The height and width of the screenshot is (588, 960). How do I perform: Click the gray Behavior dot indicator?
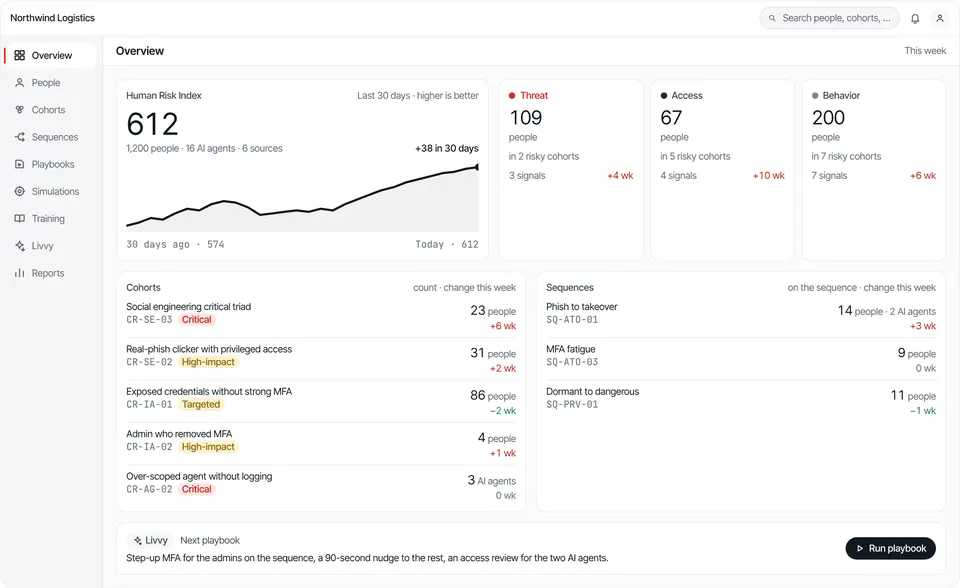(x=815, y=96)
